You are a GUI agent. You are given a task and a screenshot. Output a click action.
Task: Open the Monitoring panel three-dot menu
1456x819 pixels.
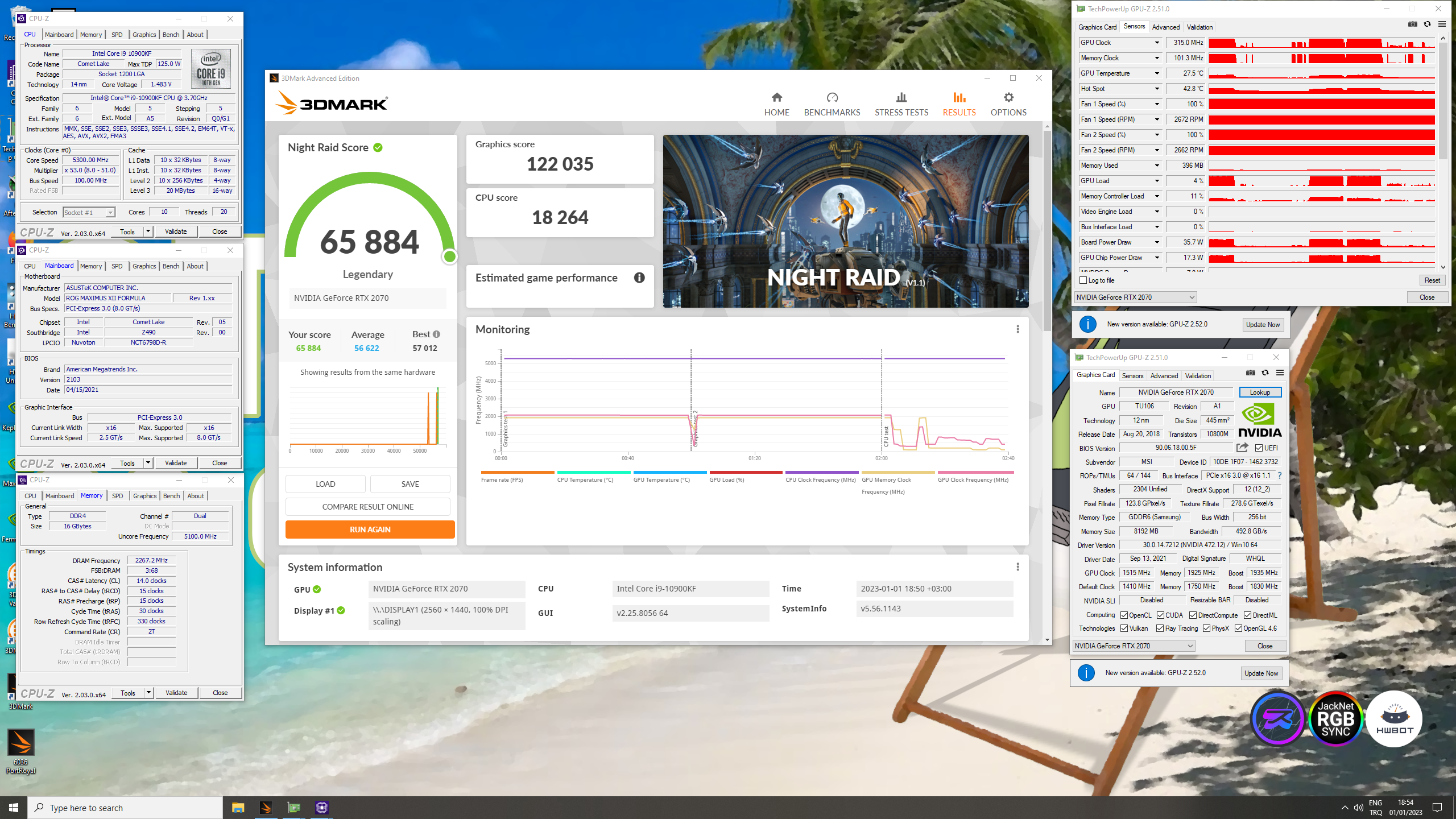1017,329
